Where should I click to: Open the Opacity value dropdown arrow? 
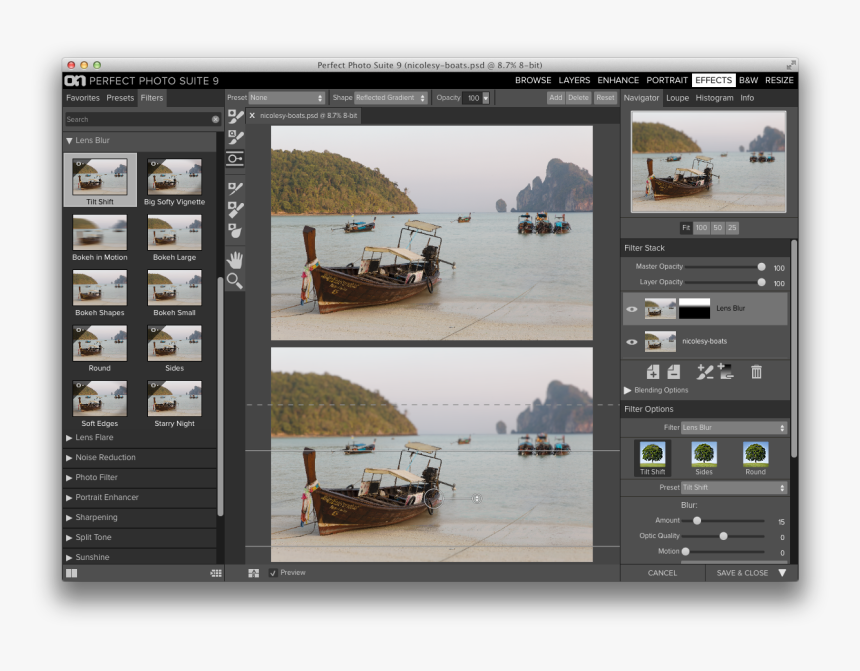click(485, 98)
